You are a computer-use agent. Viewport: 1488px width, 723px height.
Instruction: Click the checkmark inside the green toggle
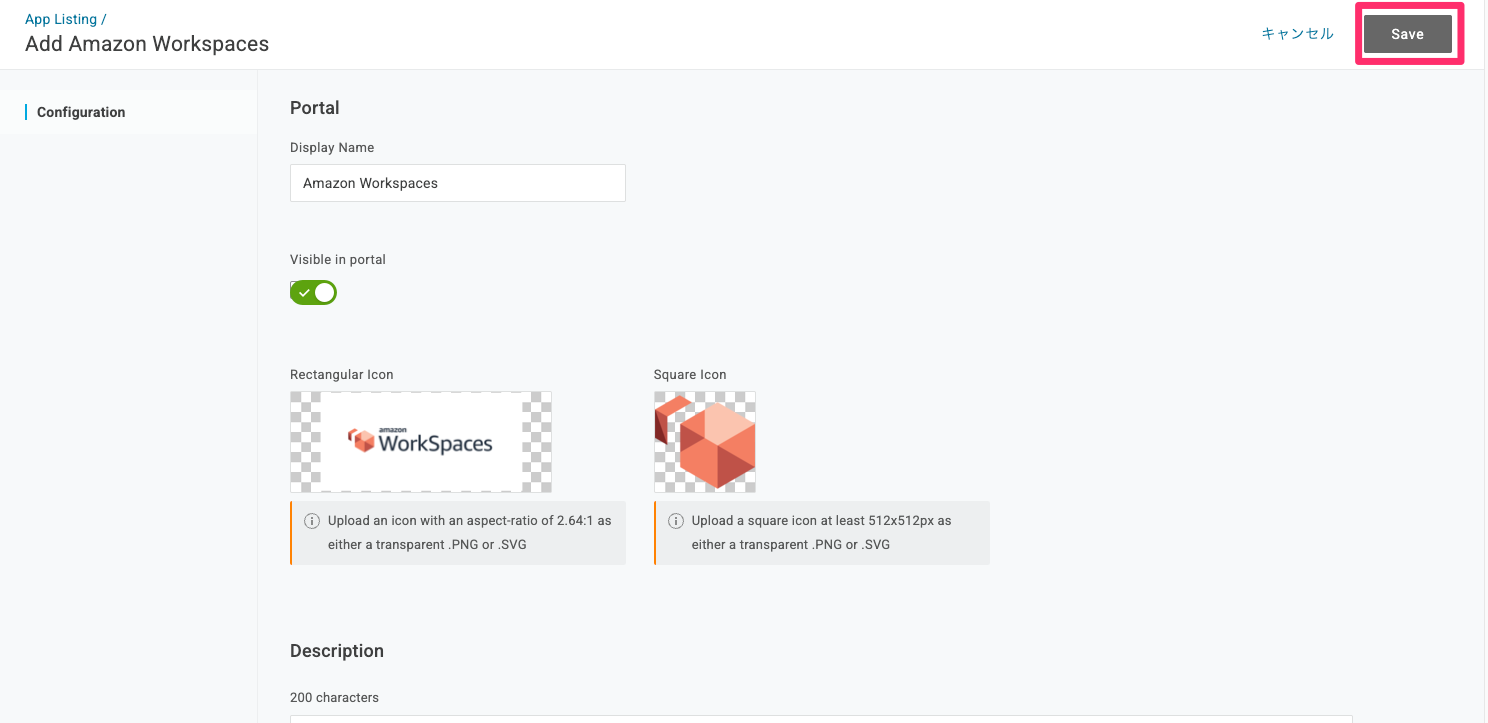(x=306, y=292)
